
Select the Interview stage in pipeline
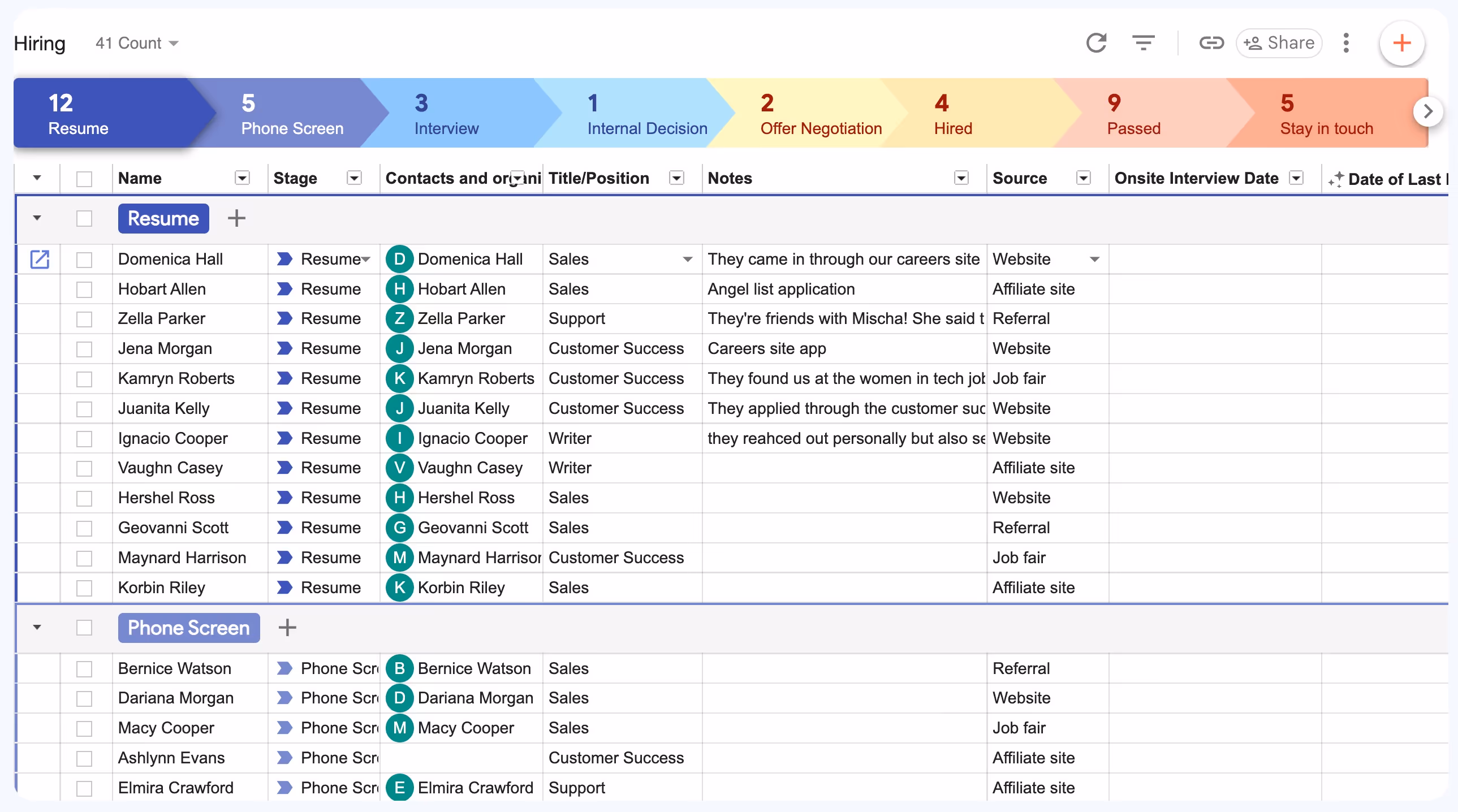446,114
